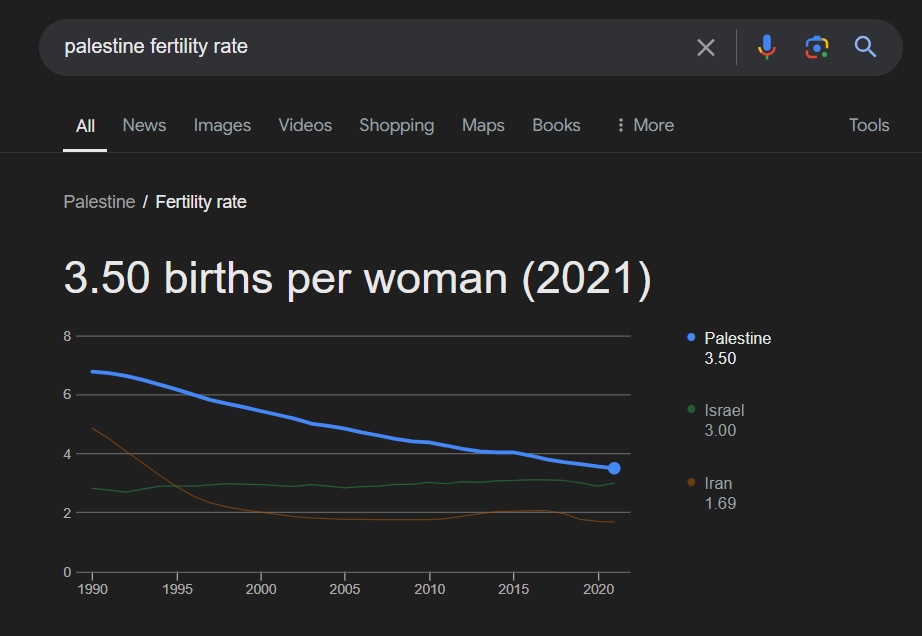Screen dimensions: 922x636
Task: Show Books search results
Action: (556, 125)
